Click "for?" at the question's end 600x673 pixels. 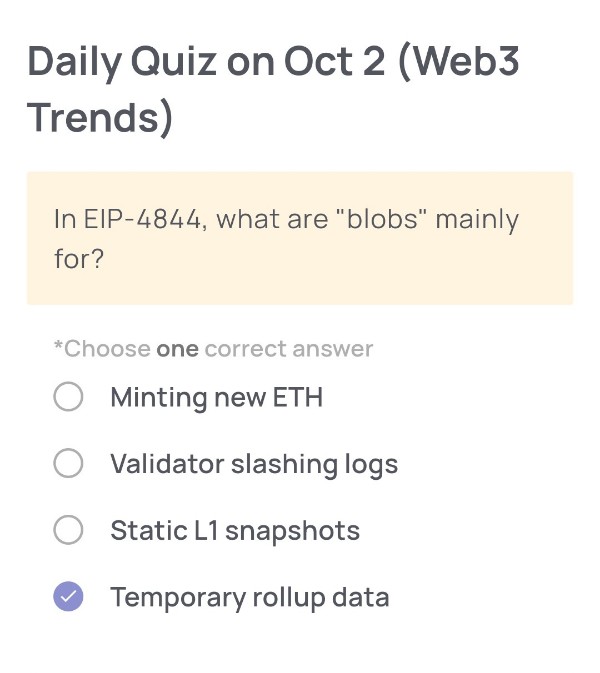[79, 259]
